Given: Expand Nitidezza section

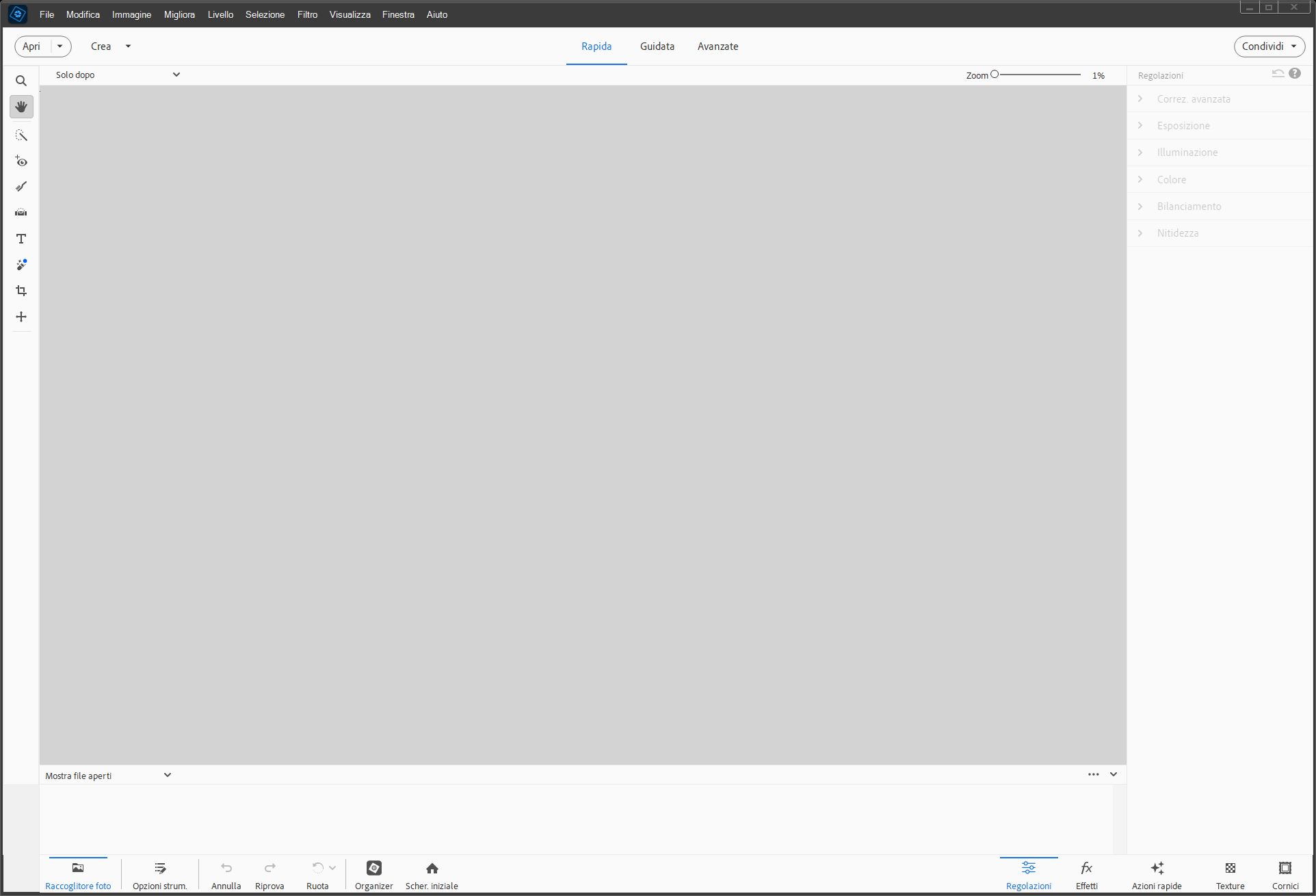Looking at the screenshot, I should tap(1220, 233).
